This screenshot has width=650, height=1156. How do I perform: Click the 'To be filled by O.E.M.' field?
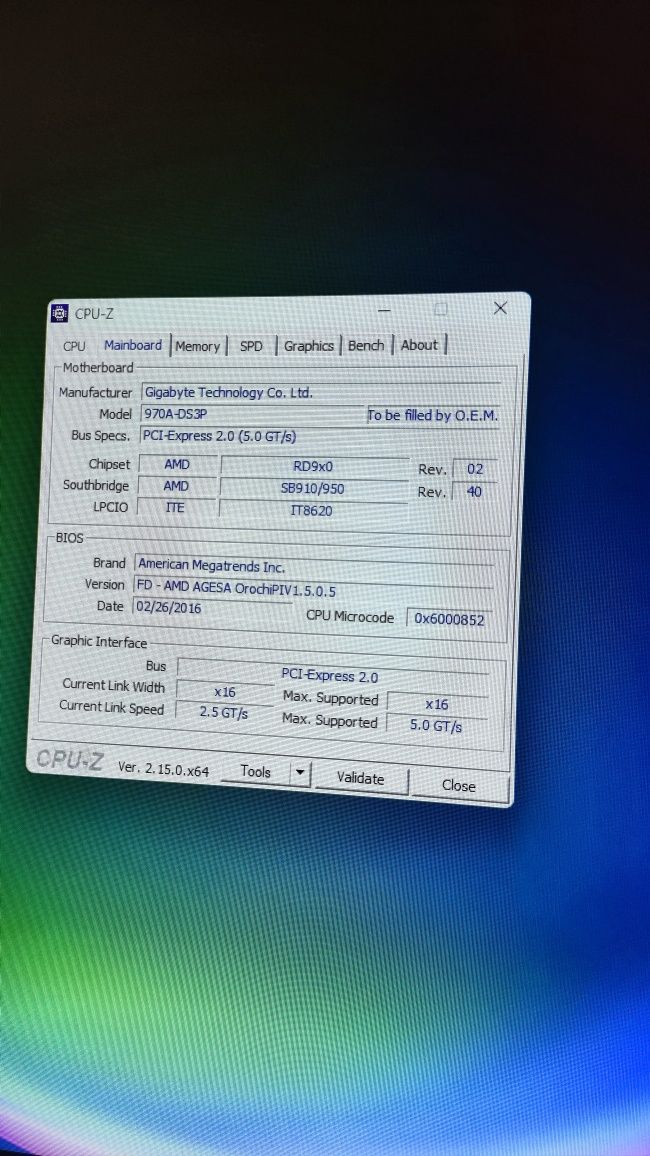pyautogui.click(x=433, y=416)
